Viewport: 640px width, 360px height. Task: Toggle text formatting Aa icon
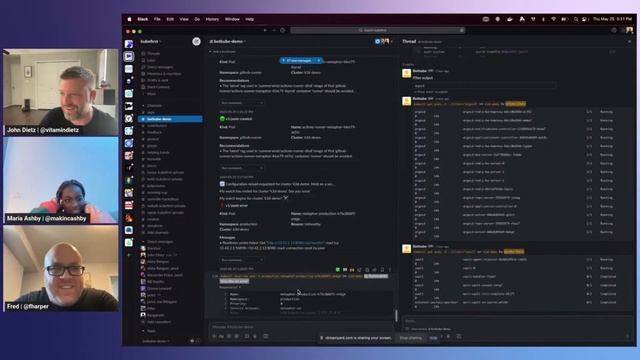(x=221, y=336)
